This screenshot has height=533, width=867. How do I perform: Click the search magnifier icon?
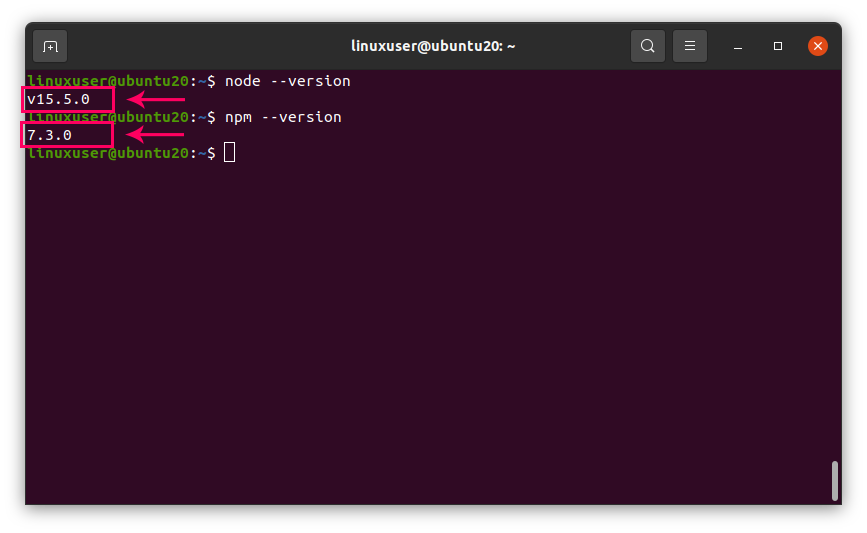(x=648, y=46)
